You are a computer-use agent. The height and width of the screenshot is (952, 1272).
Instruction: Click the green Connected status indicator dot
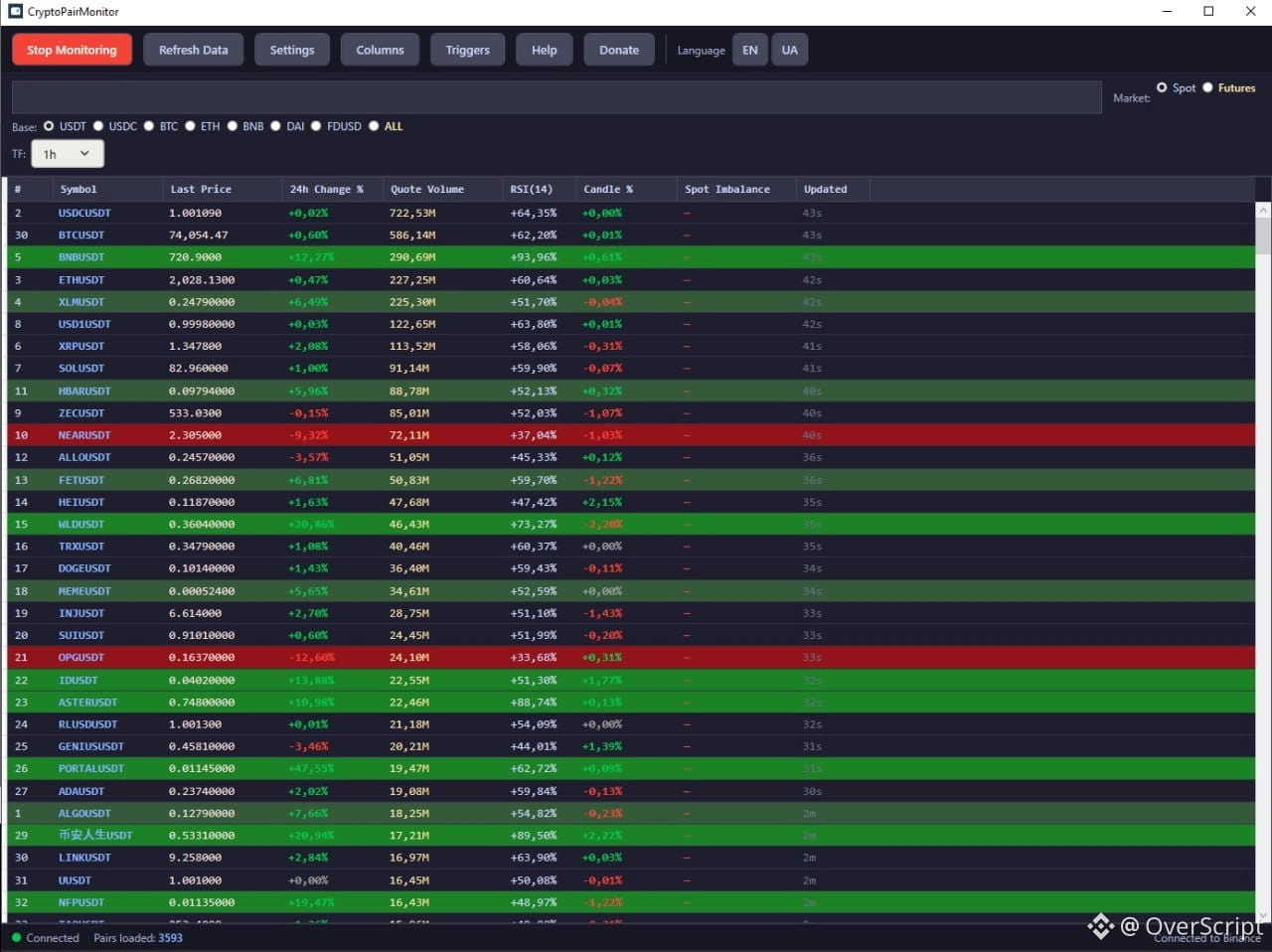(16, 937)
